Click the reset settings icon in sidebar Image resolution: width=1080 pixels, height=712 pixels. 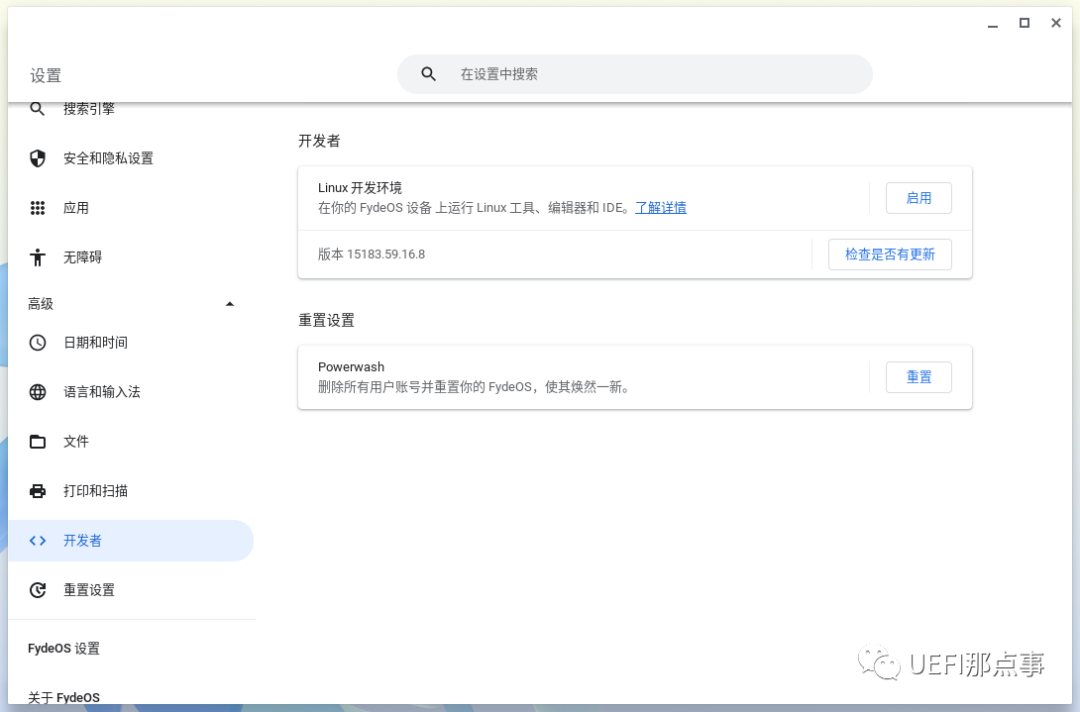(x=38, y=590)
